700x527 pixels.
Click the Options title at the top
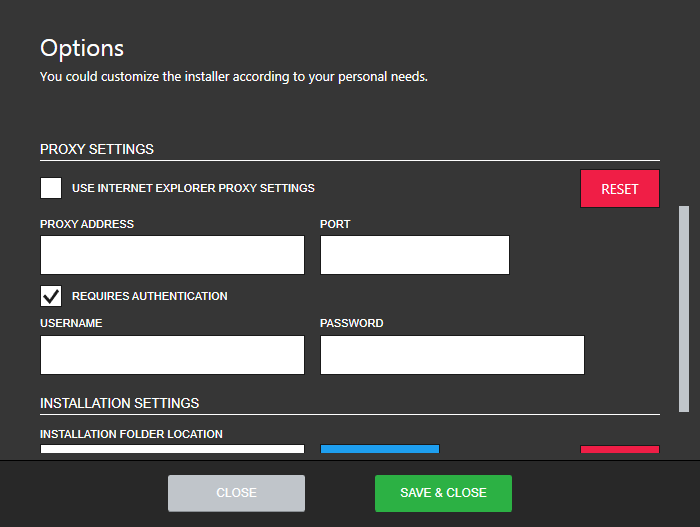coord(82,48)
